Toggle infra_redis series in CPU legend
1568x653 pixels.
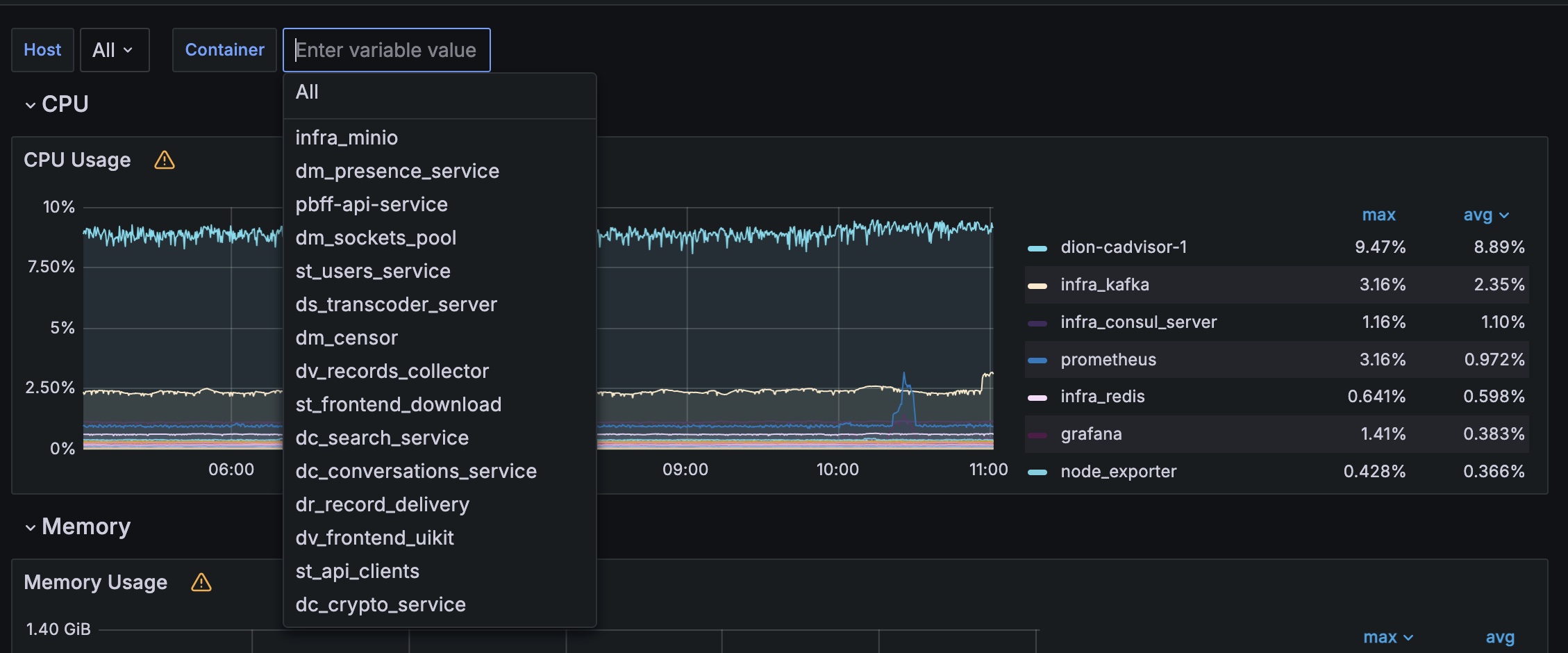click(1103, 397)
